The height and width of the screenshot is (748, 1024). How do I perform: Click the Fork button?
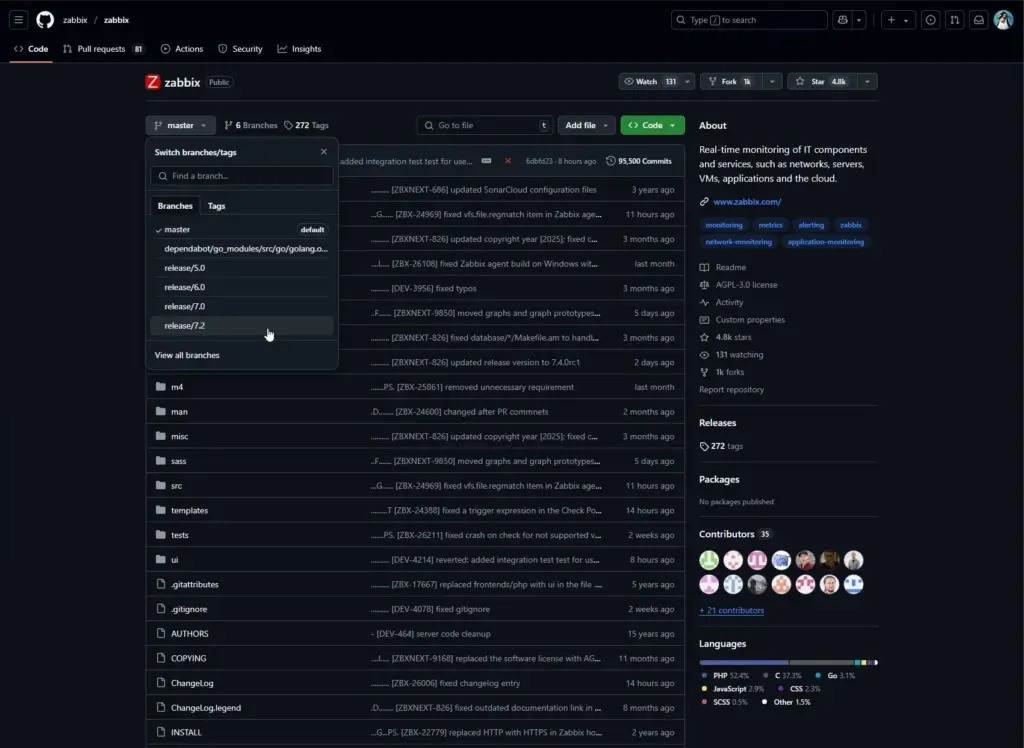[731, 82]
